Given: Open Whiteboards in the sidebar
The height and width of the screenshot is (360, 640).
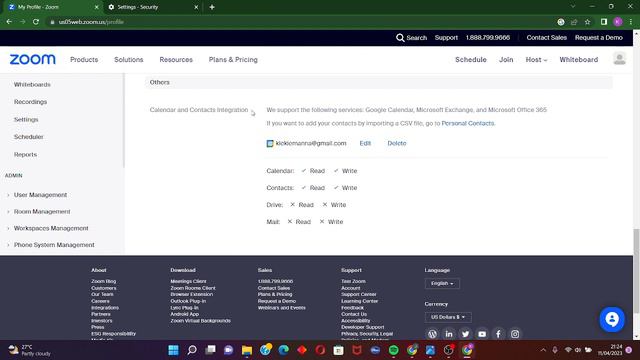Looking at the screenshot, I should tap(32, 84).
